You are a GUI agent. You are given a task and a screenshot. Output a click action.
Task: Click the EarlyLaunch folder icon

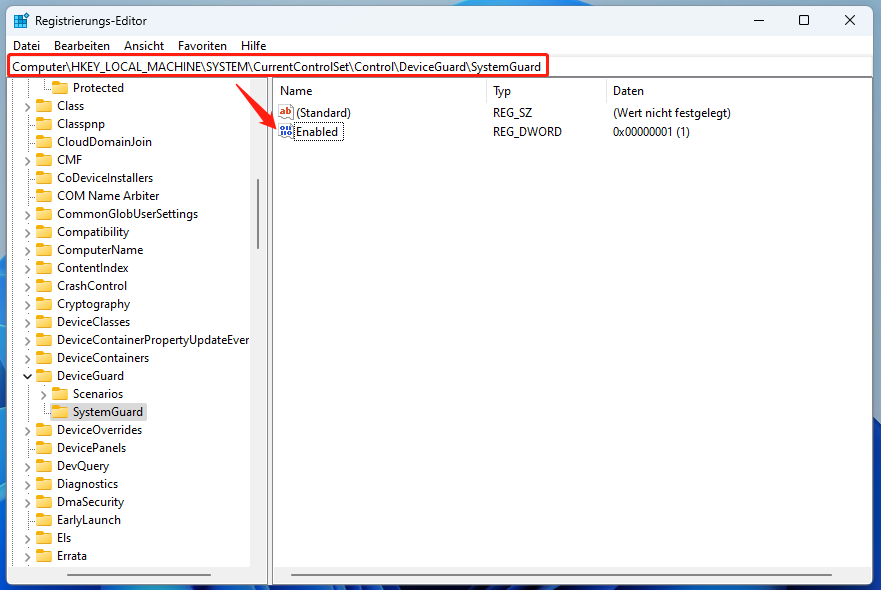[44, 519]
